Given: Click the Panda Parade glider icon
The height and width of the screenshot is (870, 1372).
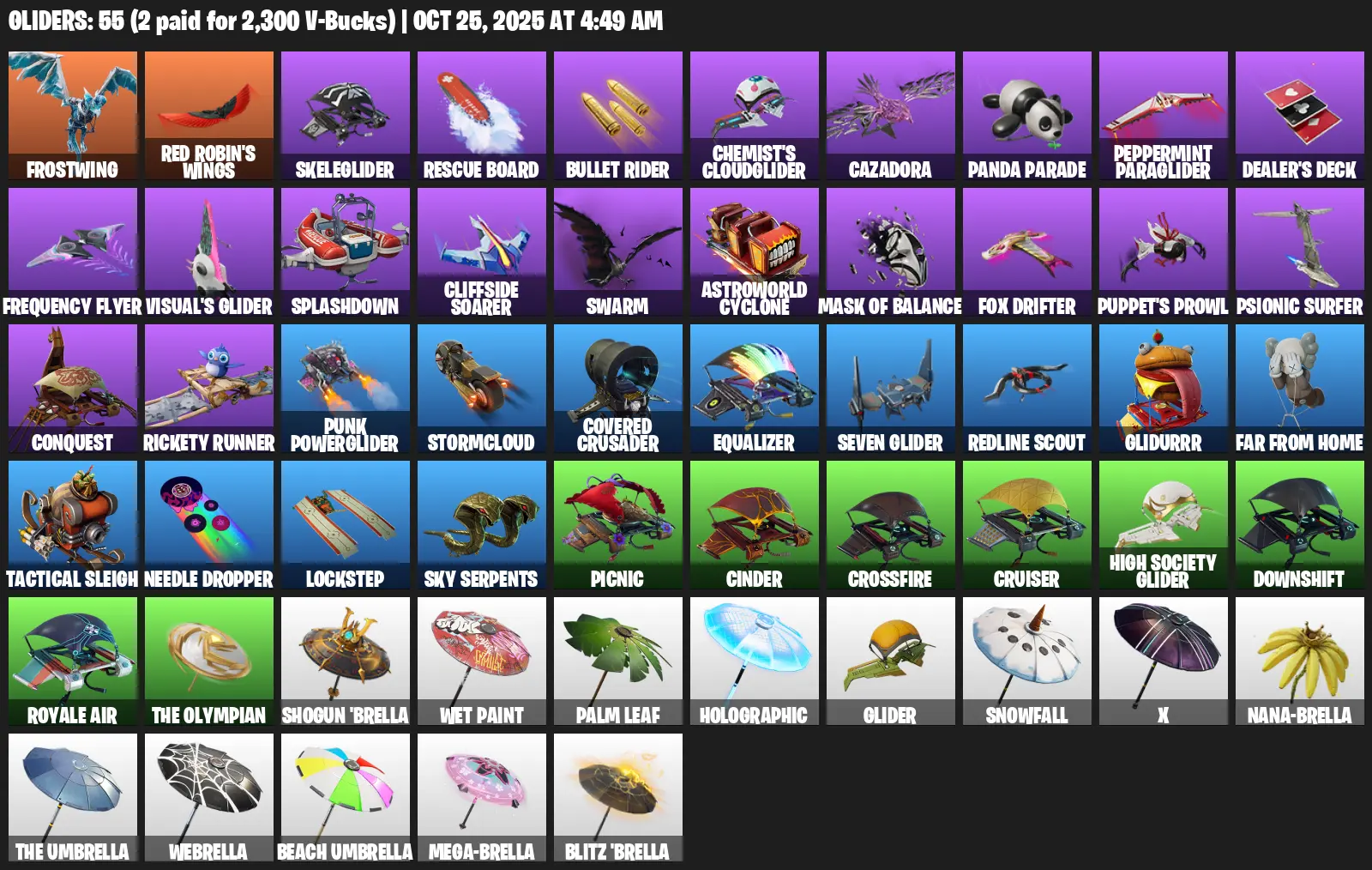Looking at the screenshot, I should point(1027,116).
